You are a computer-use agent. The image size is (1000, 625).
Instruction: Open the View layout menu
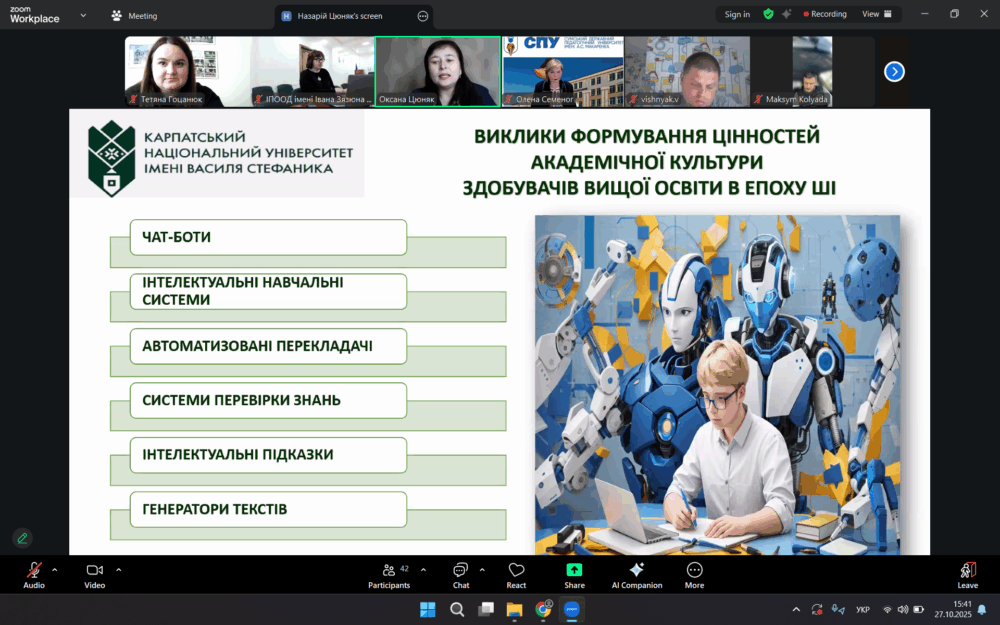[876, 14]
